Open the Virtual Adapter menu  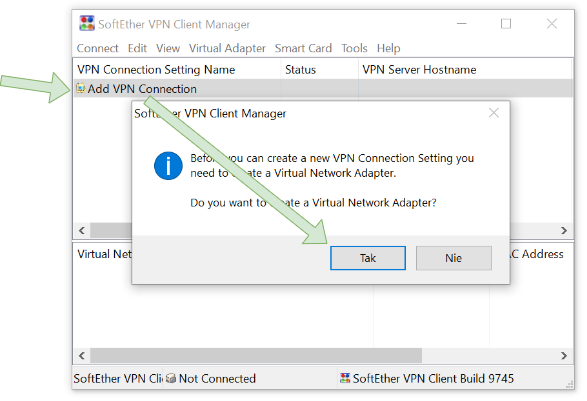click(x=227, y=48)
